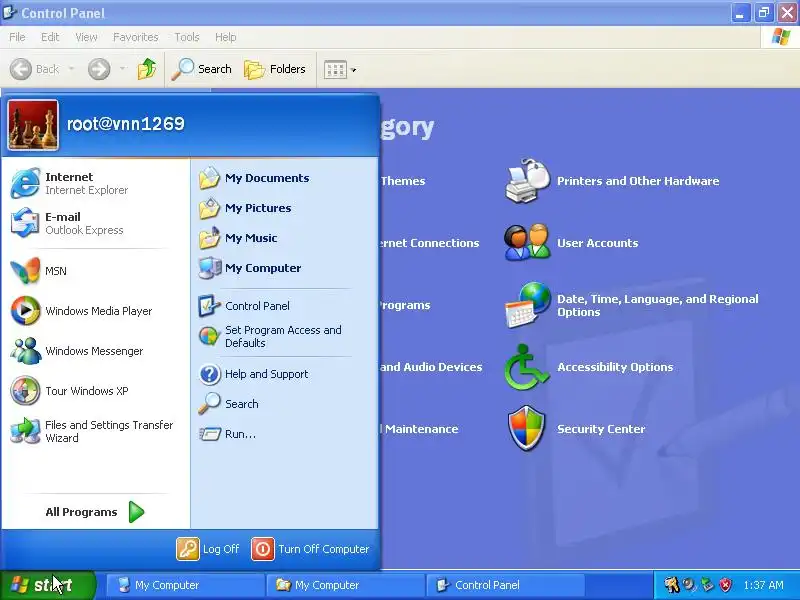This screenshot has width=800, height=600.
Task: Open the Help menu
Action: 226,37
